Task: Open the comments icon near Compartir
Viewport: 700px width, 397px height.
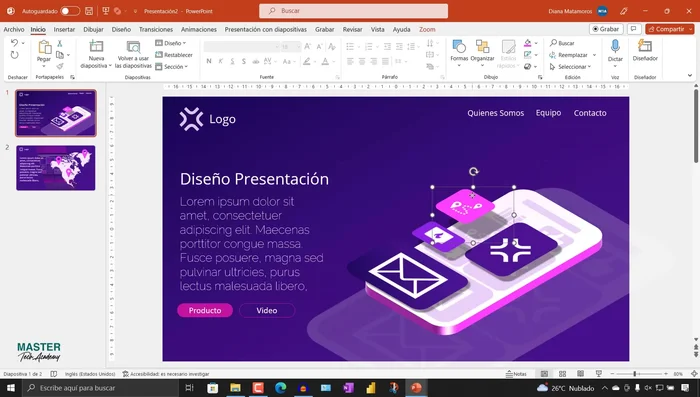Action: (633, 29)
